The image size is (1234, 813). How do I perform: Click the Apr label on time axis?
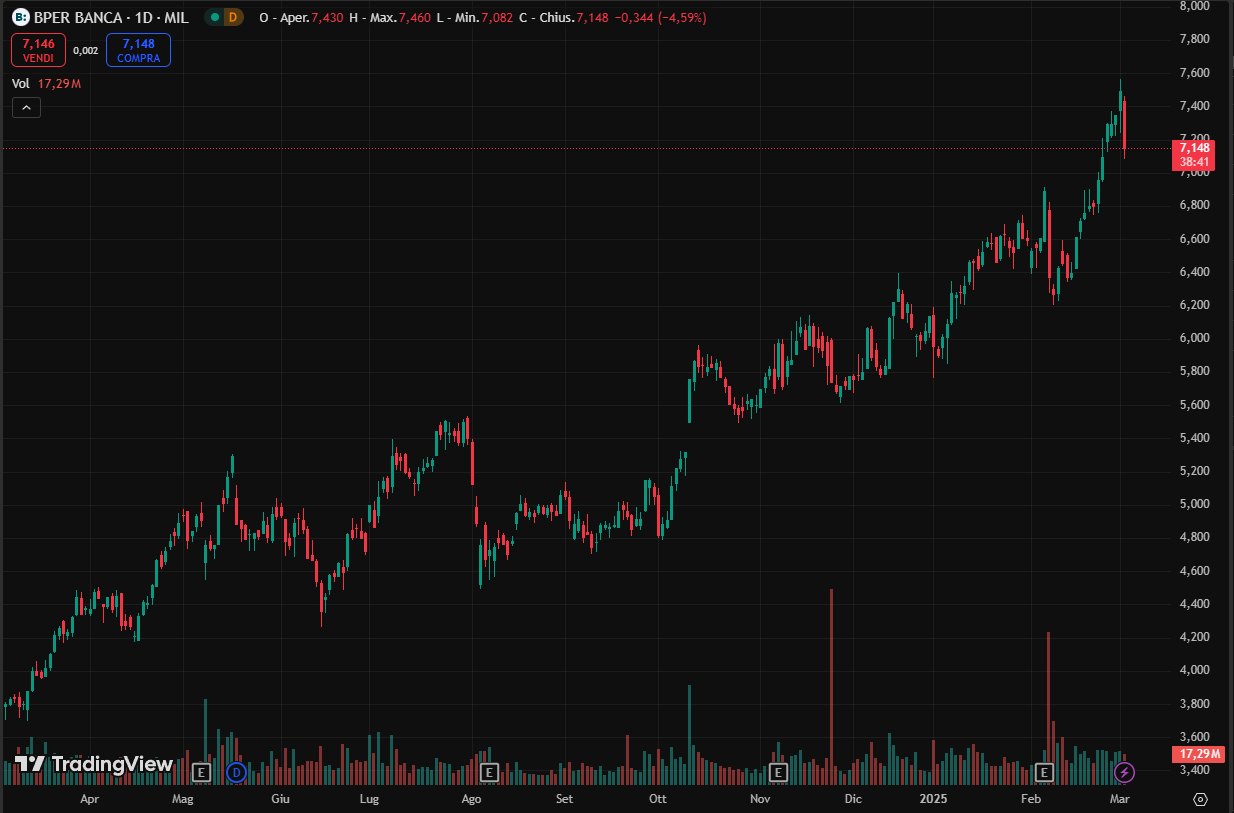click(89, 799)
